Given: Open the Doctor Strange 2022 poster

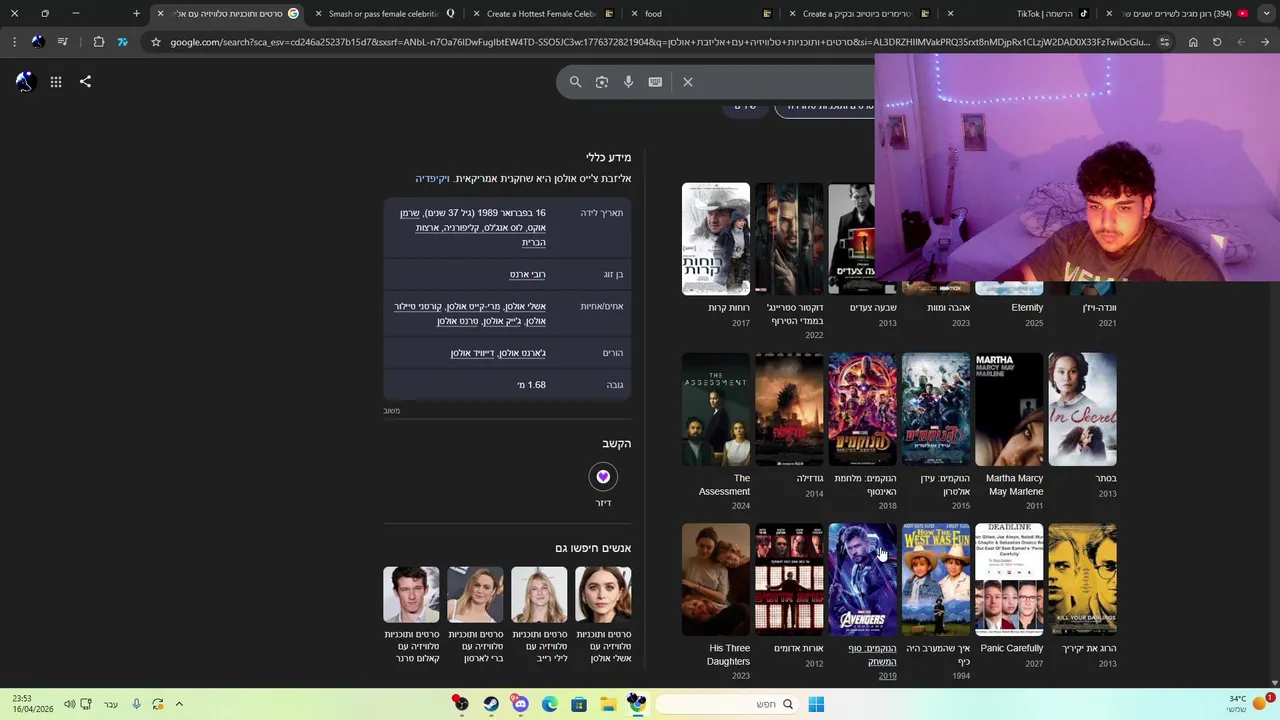Looking at the screenshot, I should click(x=789, y=239).
